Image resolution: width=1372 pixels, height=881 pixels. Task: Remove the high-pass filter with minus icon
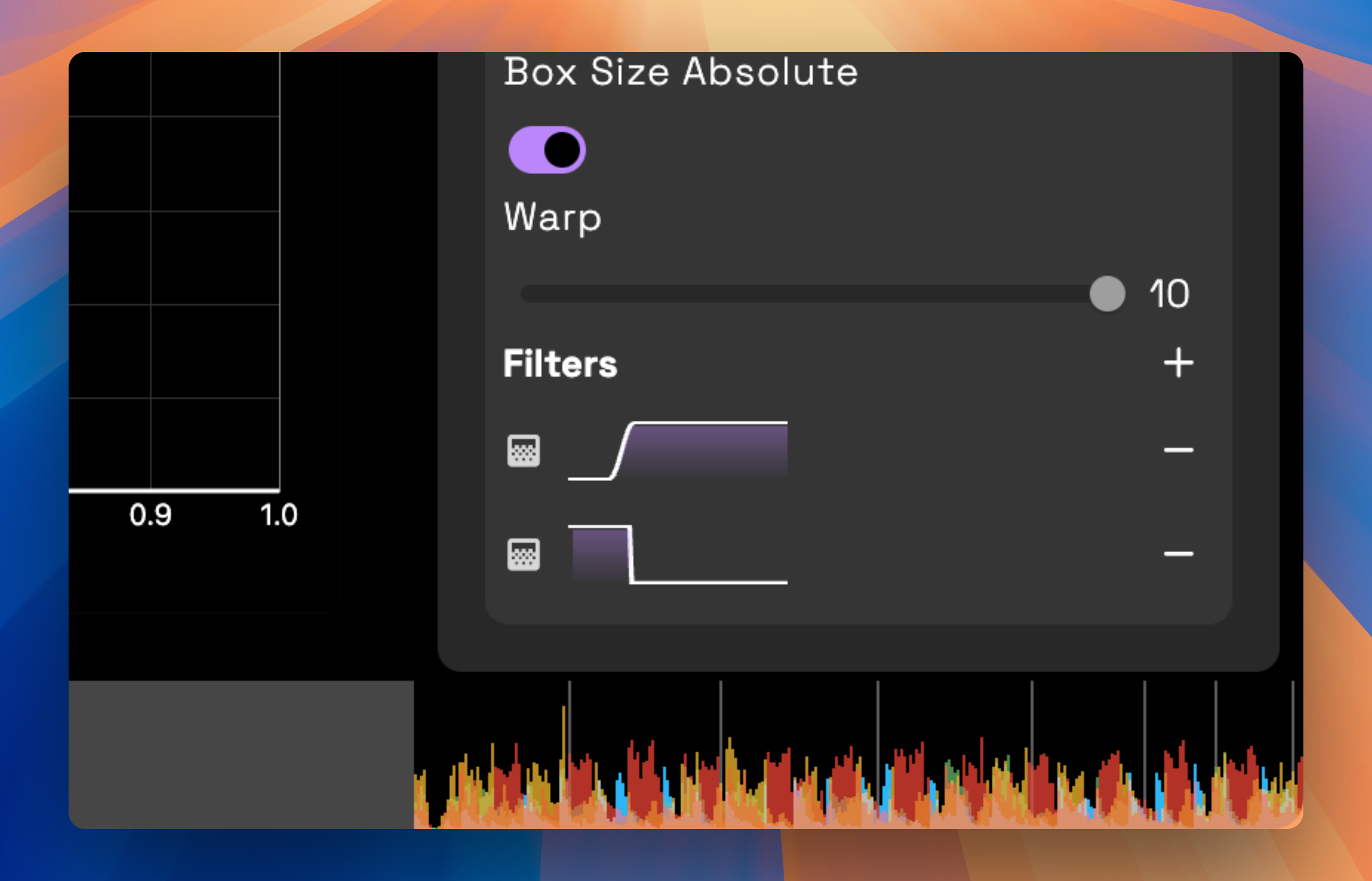1178,450
